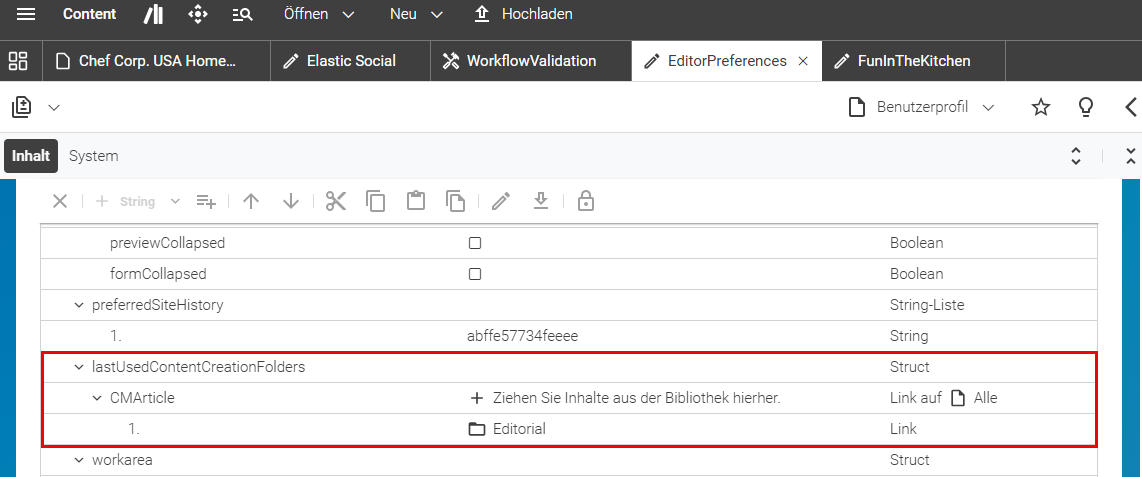Click the download import icon
This screenshot has height=477, width=1142.
click(540, 201)
